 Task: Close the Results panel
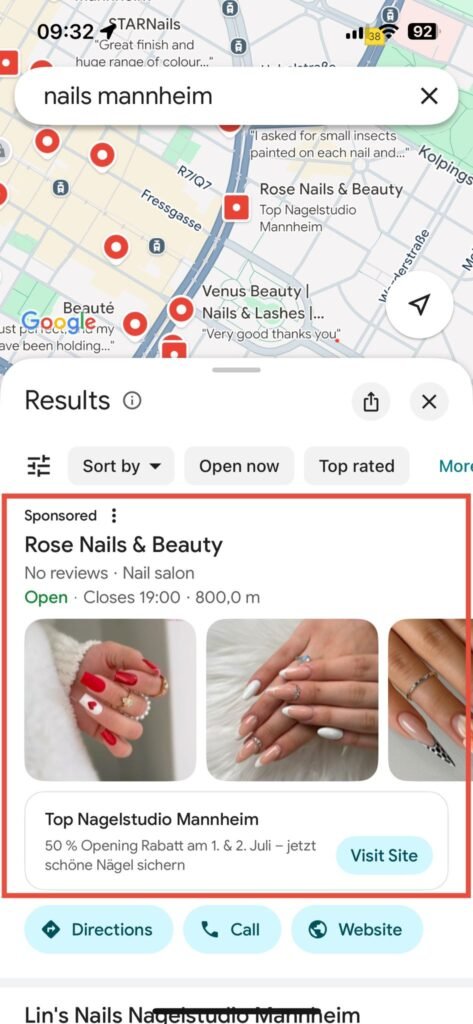[x=429, y=402]
